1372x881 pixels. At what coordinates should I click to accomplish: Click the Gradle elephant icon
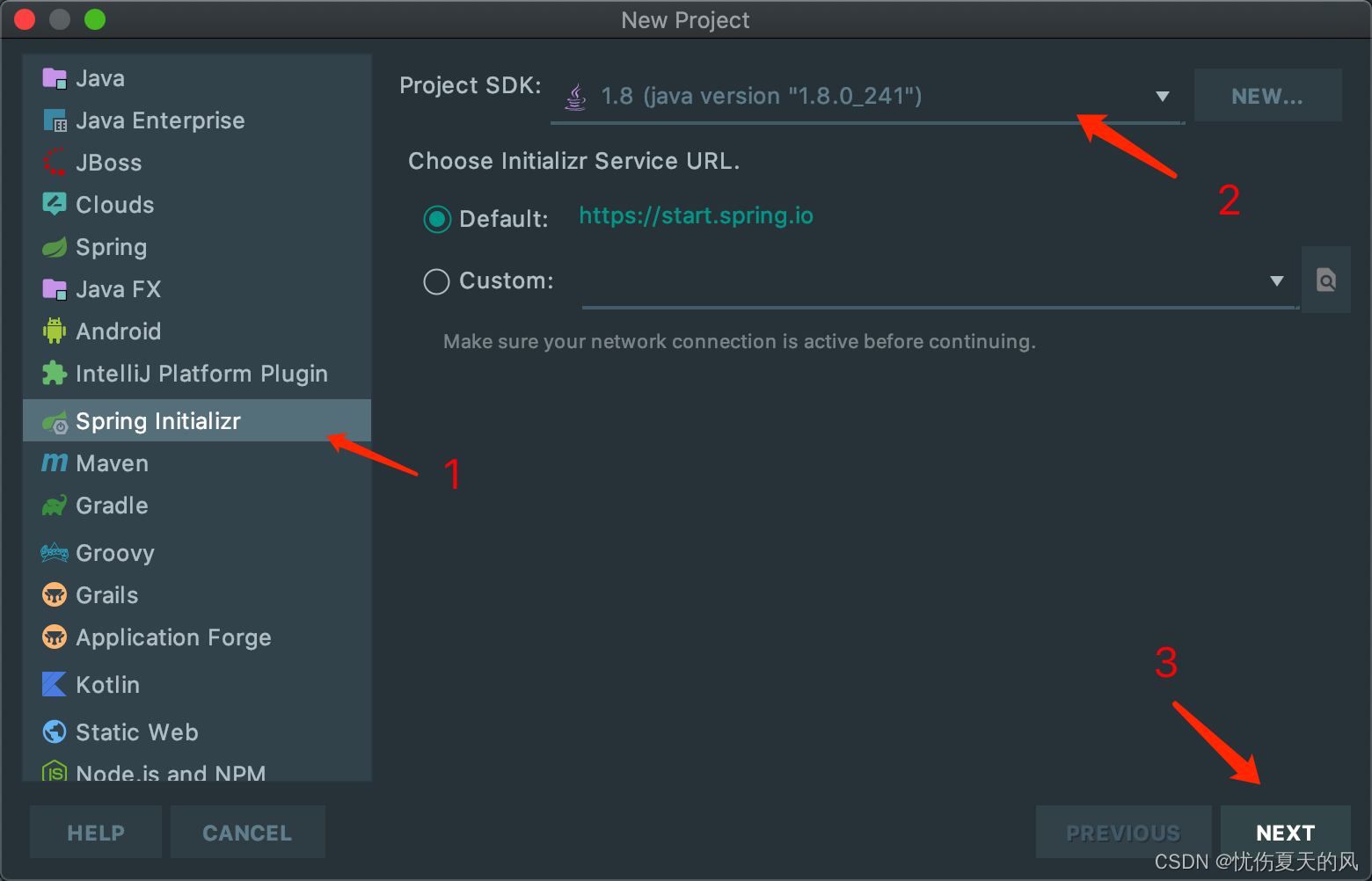click(55, 506)
